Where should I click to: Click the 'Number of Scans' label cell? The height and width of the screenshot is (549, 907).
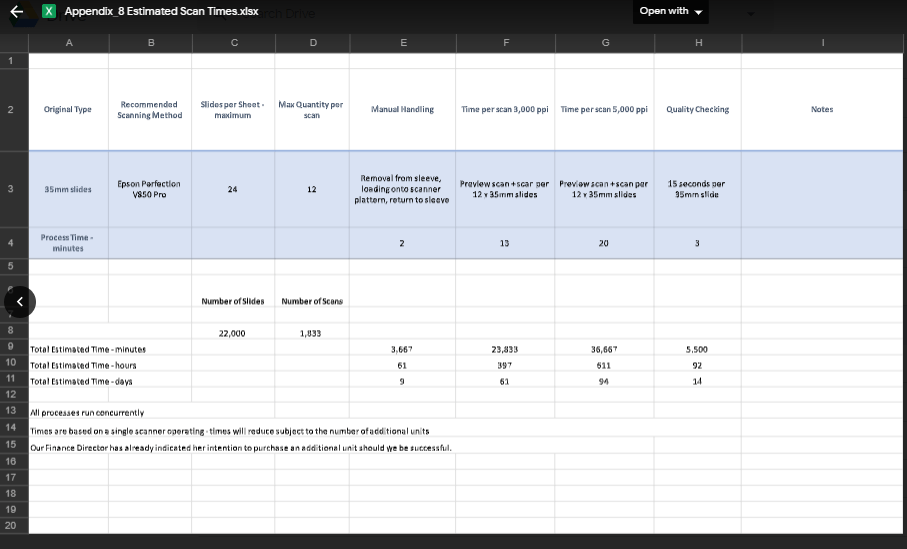coord(312,301)
